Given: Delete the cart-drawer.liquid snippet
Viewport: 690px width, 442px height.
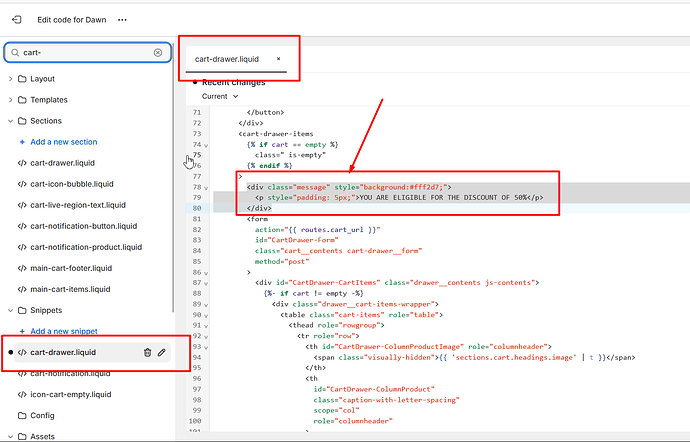Looking at the screenshot, I should [x=147, y=352].
